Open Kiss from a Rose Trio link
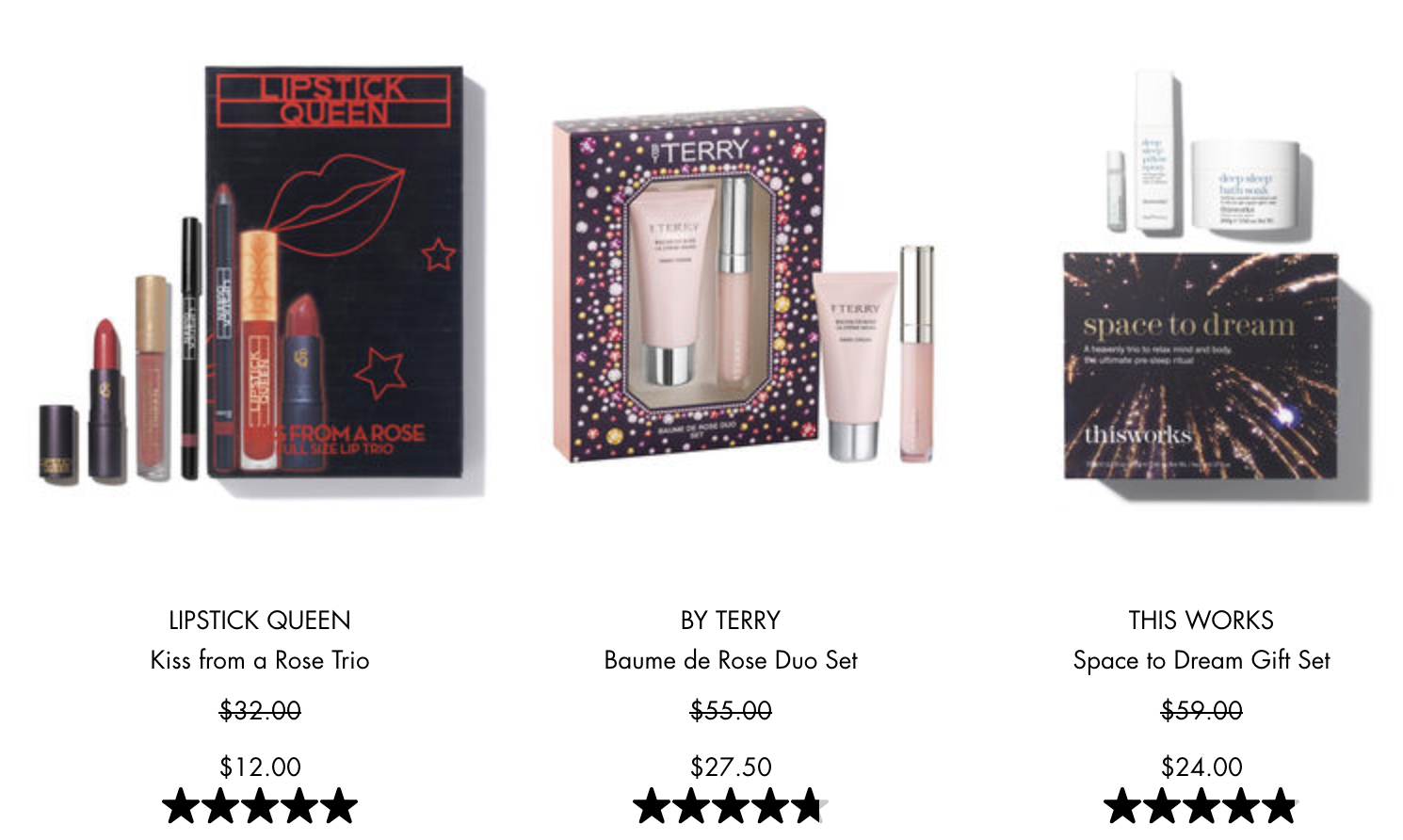Viewport: 1403px width, 840px height. pos(260,660)
